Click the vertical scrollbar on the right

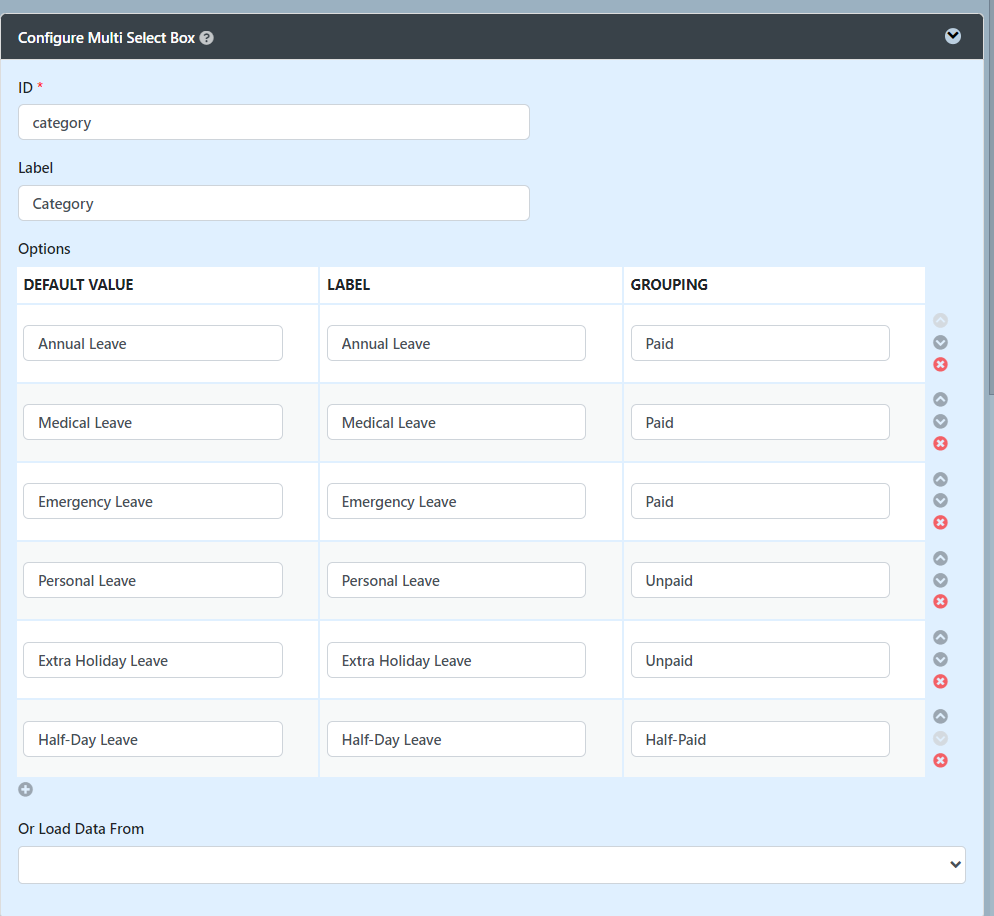(x=989, y=200)
